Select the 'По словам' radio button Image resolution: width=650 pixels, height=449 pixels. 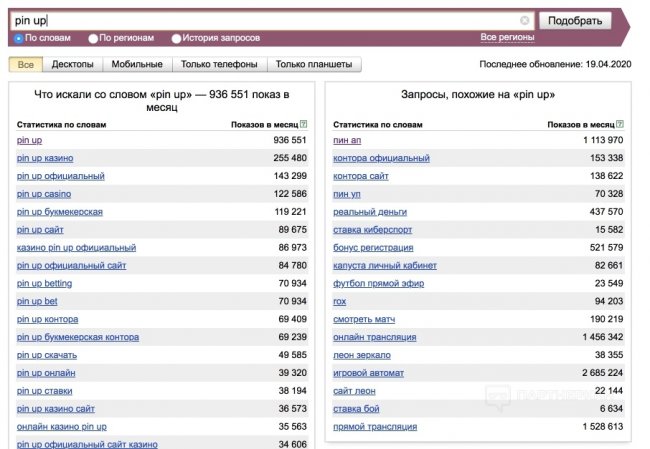[x=18, y=38]
